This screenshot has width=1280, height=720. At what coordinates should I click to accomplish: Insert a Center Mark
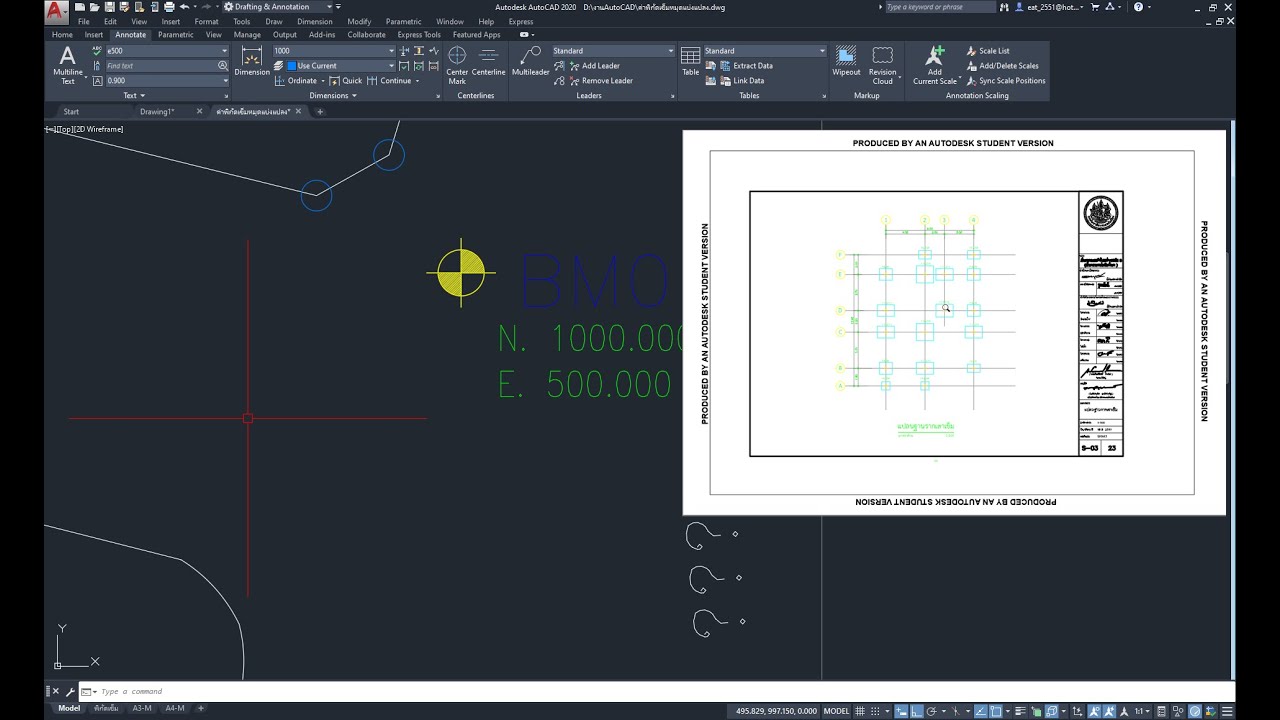click(x=457, y=65)
